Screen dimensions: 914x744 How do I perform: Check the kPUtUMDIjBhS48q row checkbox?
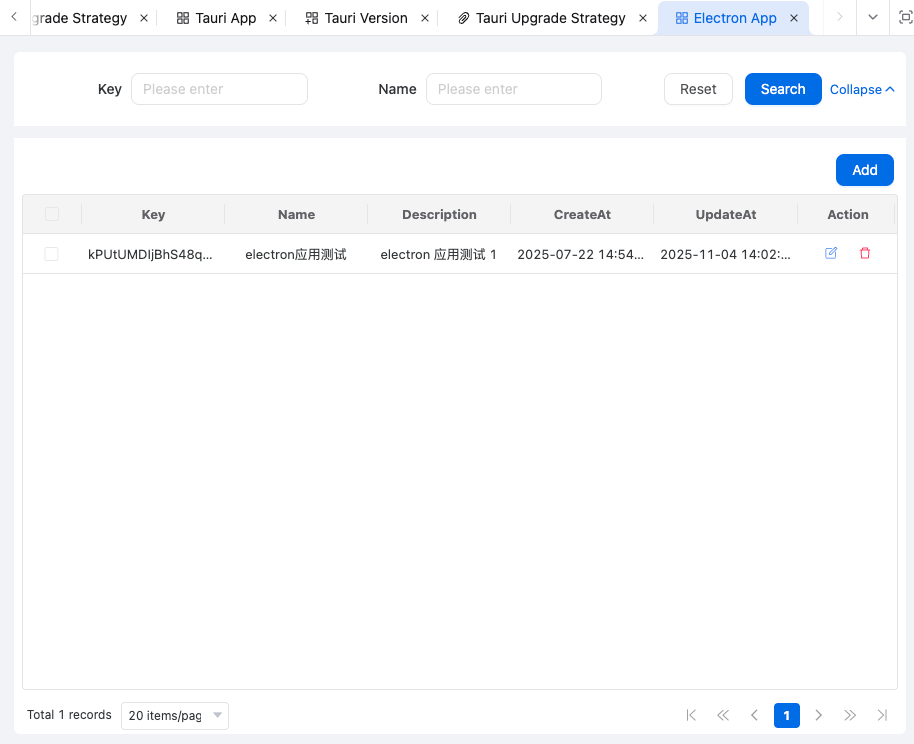pos(52,254)
